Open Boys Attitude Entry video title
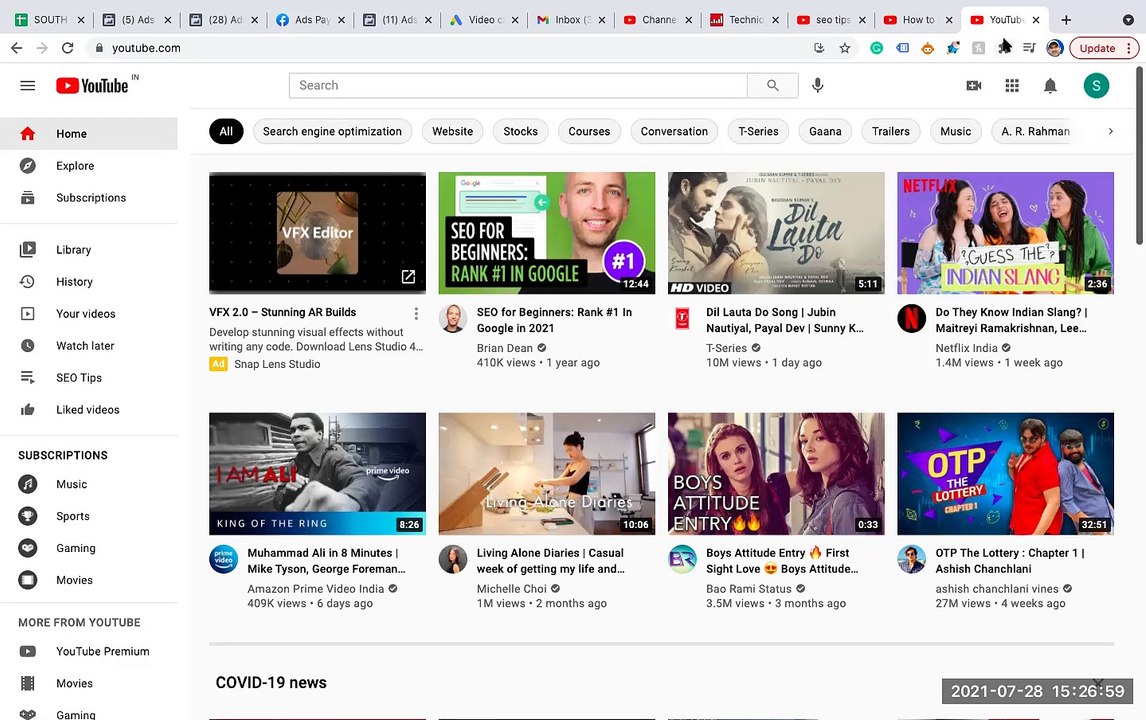This screenshot has width=1146, height=720. [782, 561]
